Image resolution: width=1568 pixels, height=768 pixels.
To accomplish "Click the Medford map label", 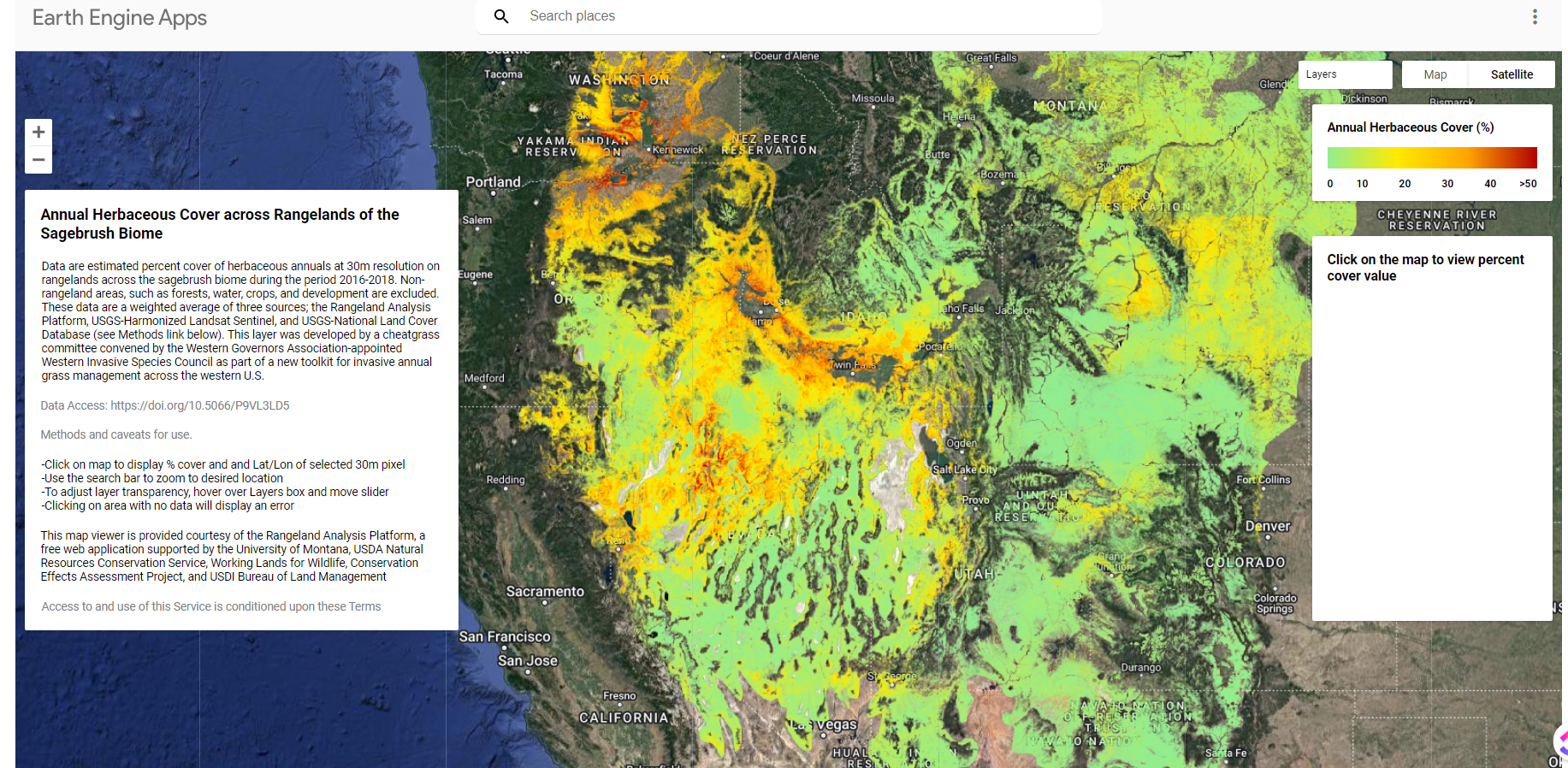I will (484, 378).
